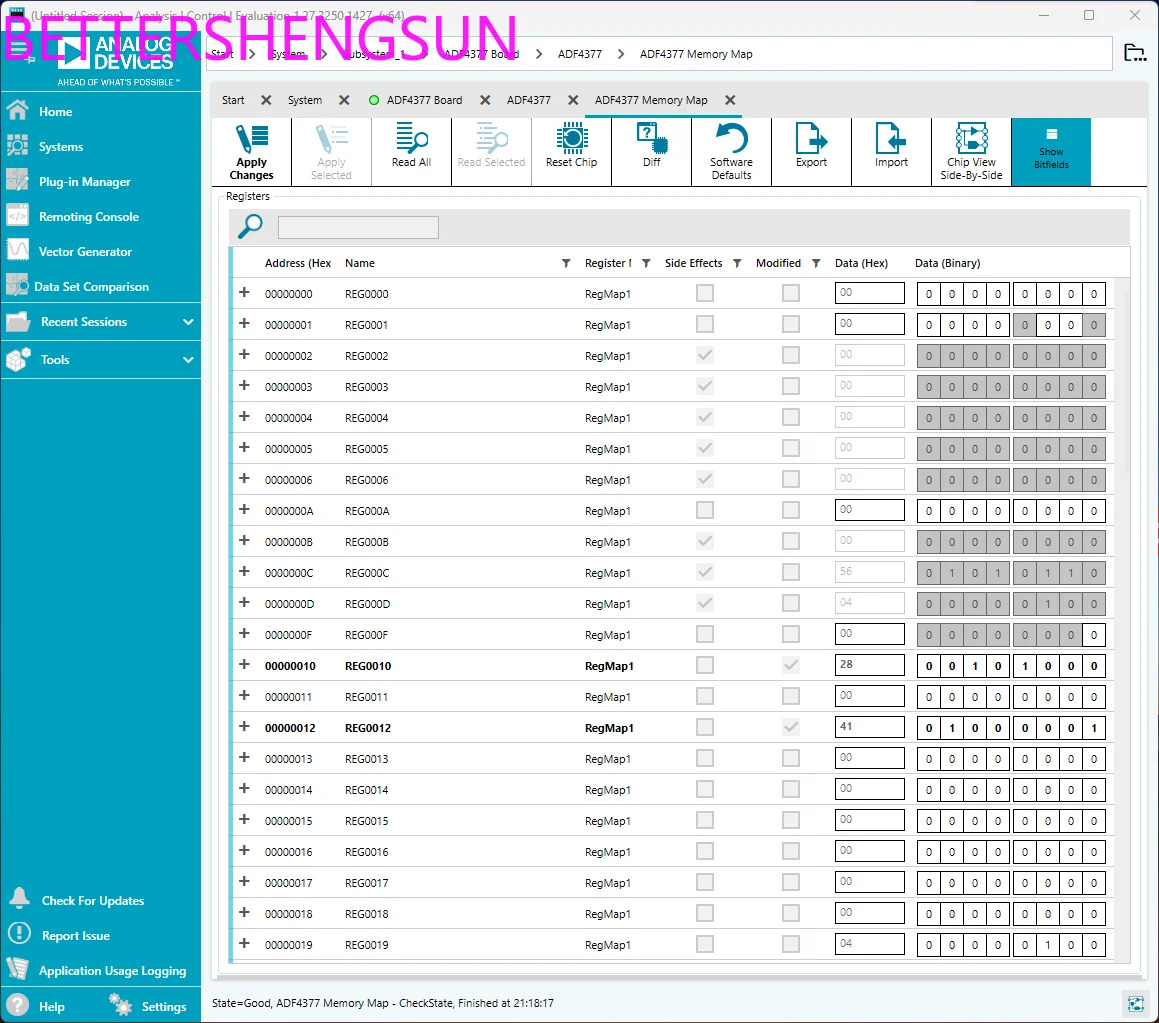This screenshot has height=1023, width=1159.
Task: Sort by Address (Hex) column header
Action: coord(298,263)
